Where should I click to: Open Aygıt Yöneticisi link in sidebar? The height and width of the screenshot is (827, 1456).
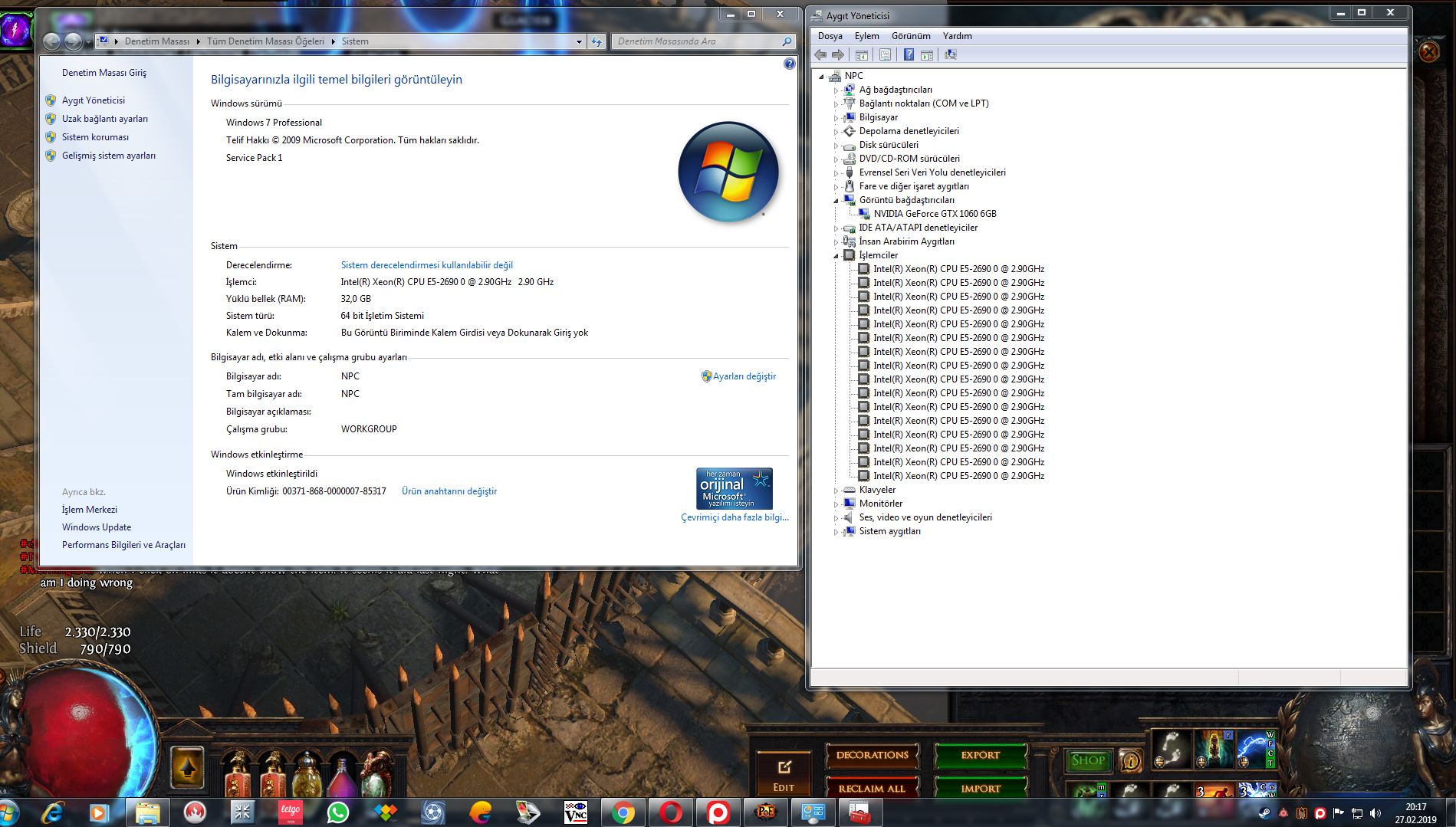coord(94,100)
